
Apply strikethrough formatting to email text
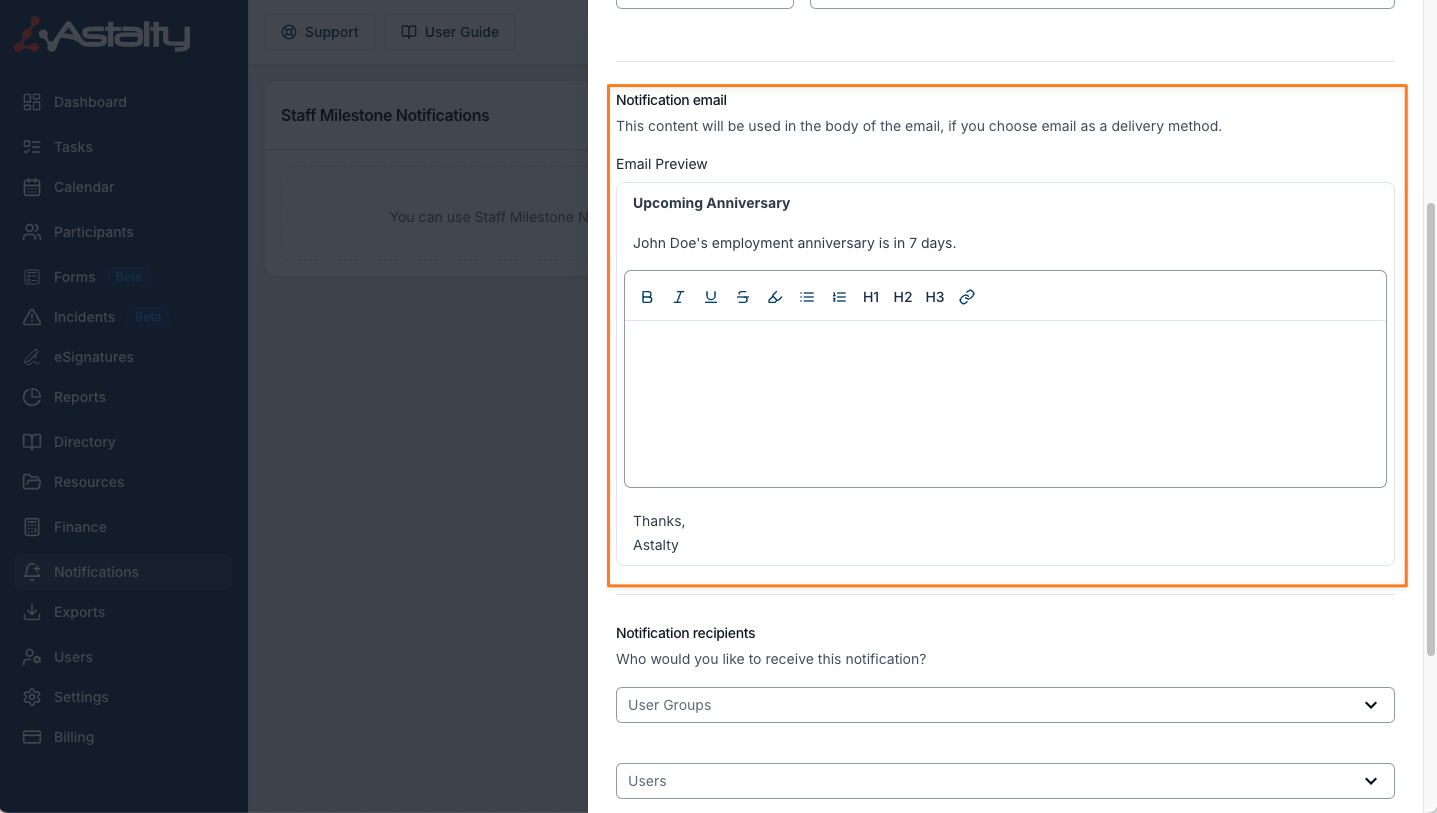(x=743, y=297)
